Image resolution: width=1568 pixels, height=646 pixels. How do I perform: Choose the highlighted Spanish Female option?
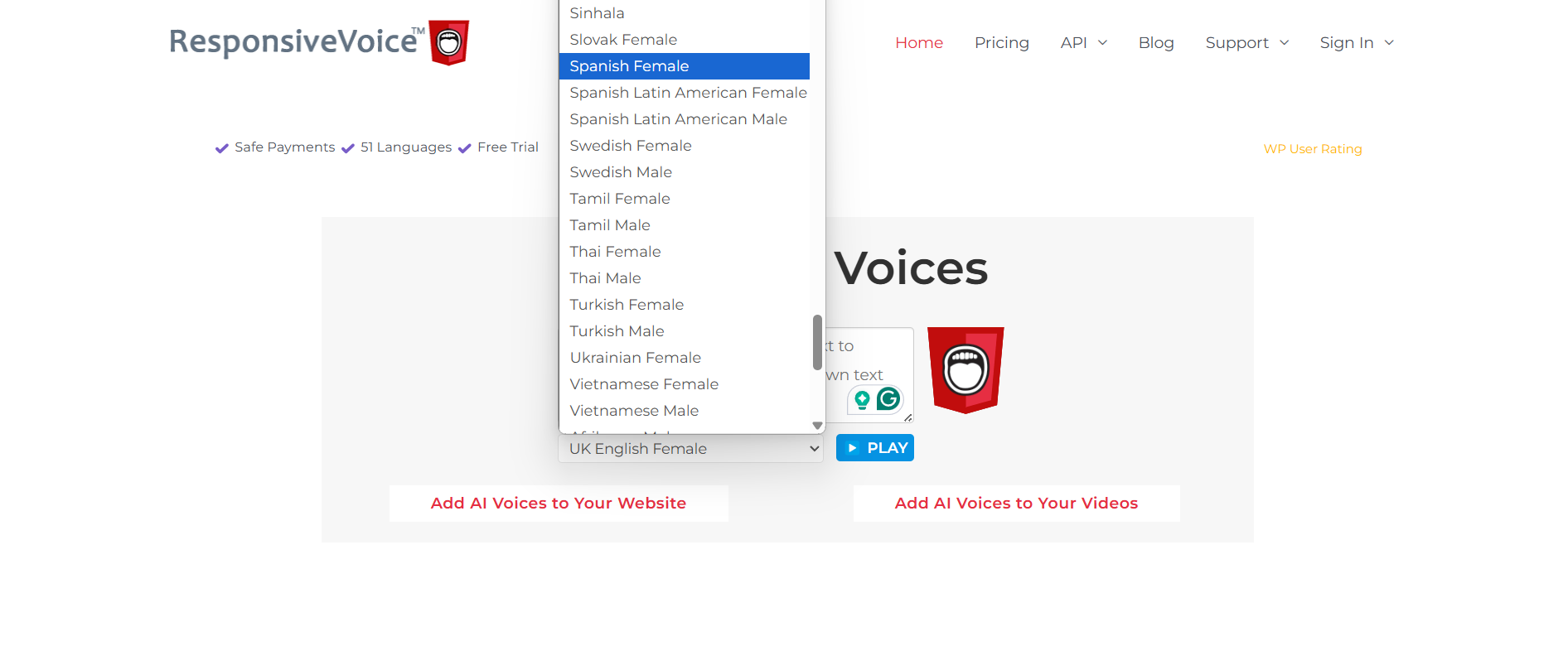pos(685,66)
